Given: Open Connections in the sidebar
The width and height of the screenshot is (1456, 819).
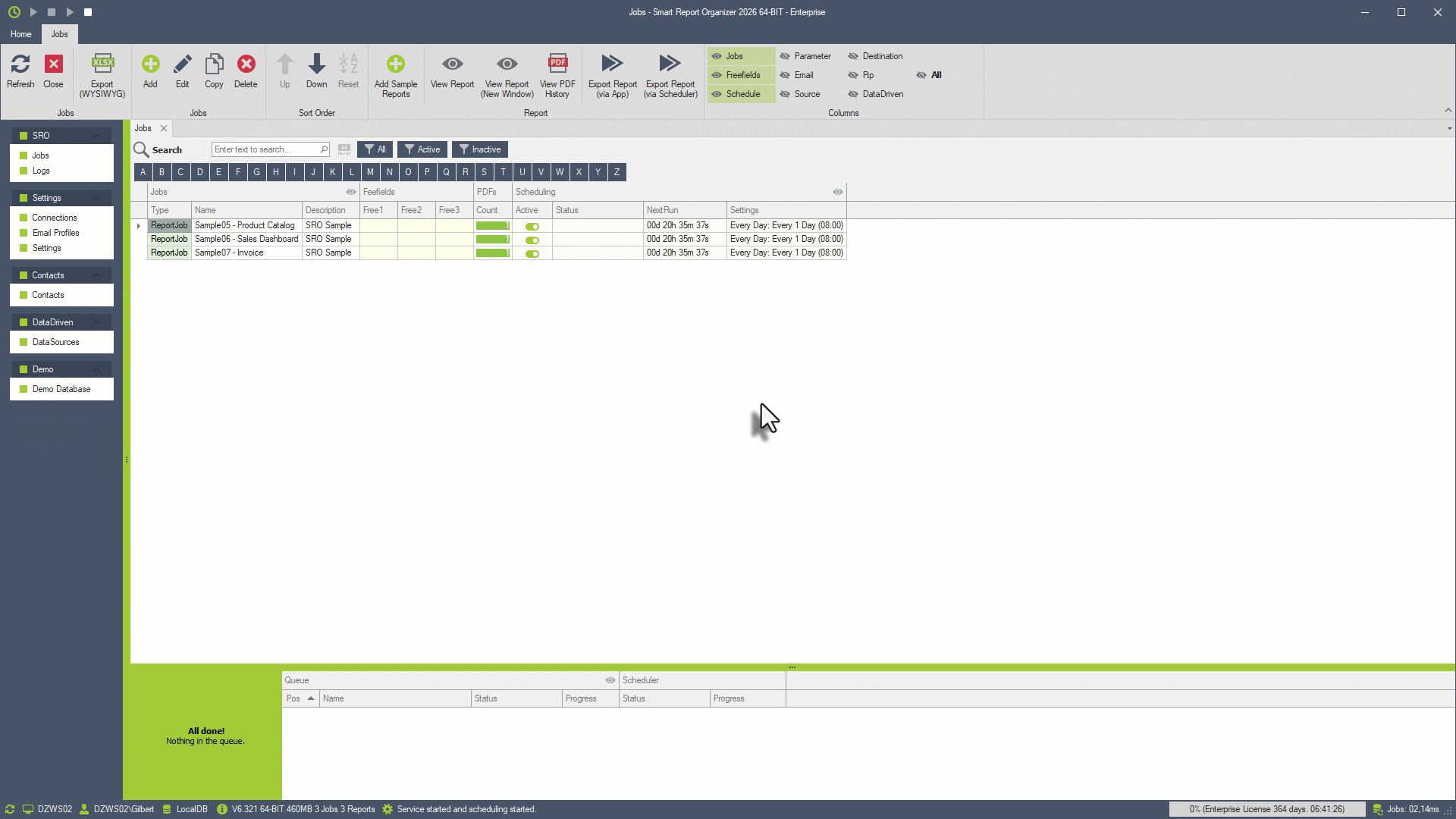Looking at the screenshot, I should click(55, 218).
